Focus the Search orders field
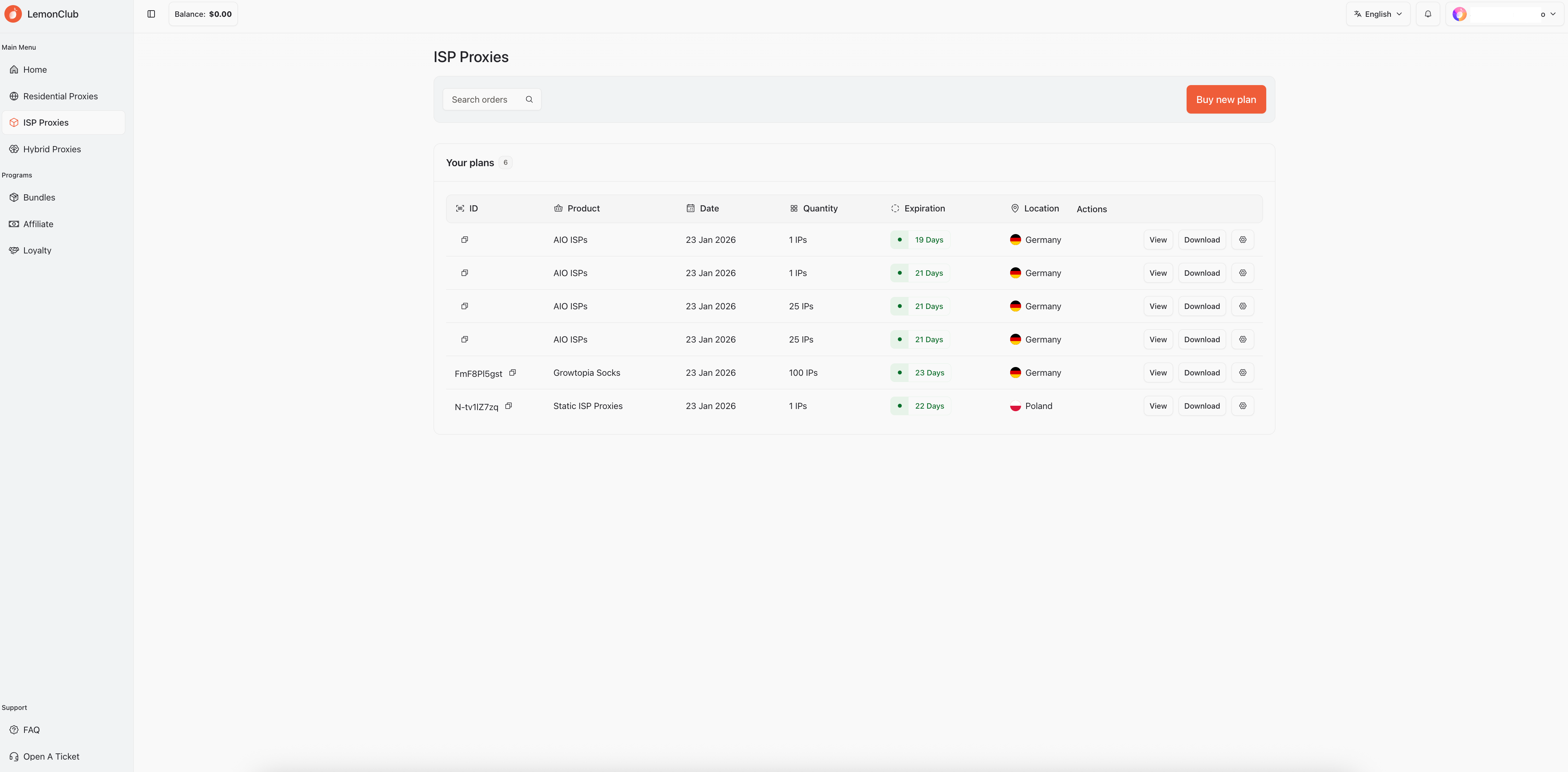The width and height of the screenshot is (1568, 772). click(x=492, y=99)
